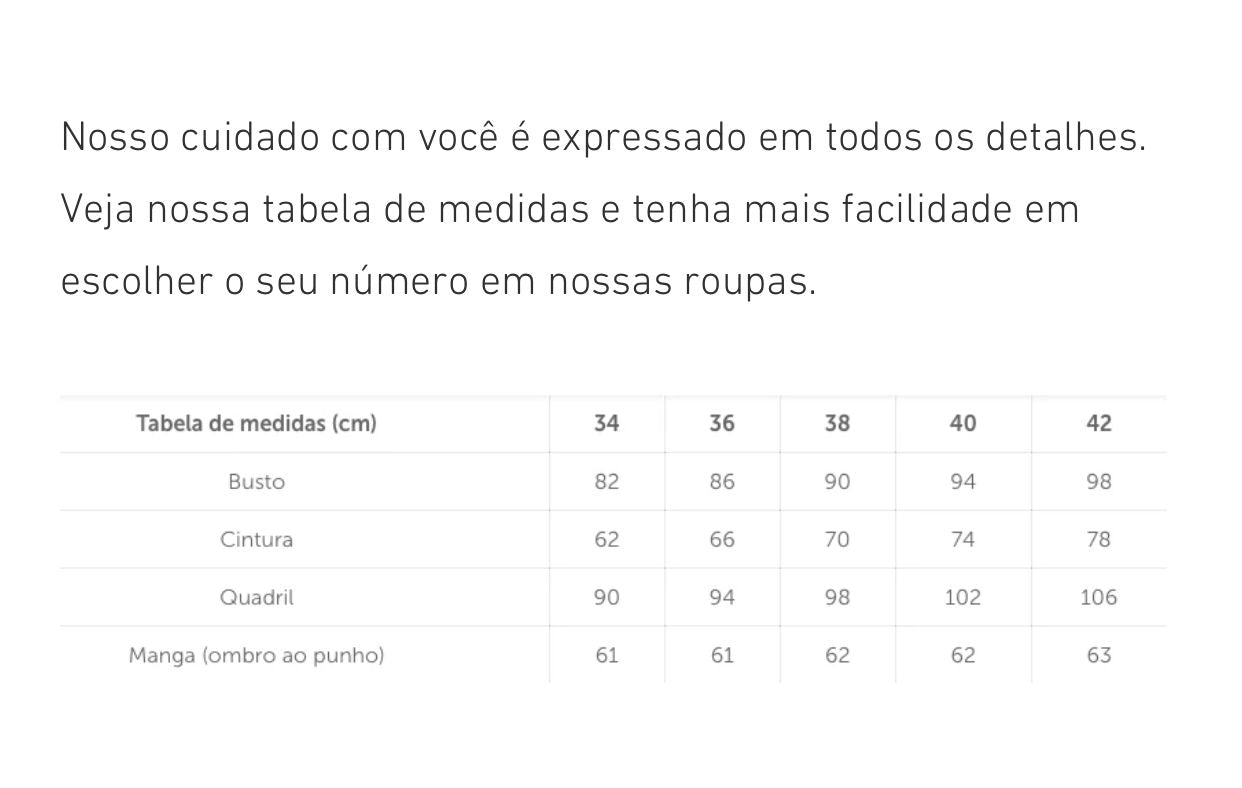Image resolution: width=1242 pixels, height=788 pixels.
Task: Select Cintura value 78 for size 42
Action: 1098,539
